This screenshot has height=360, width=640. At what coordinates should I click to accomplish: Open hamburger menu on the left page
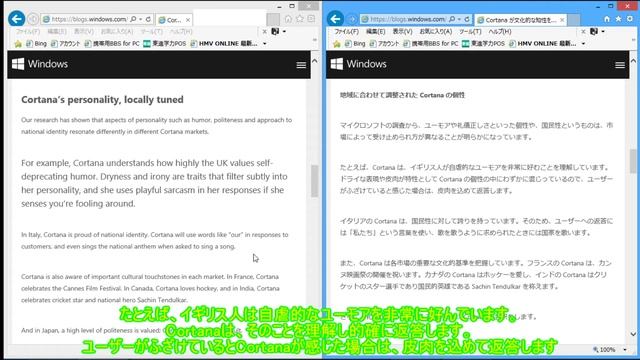pyautogui.click(x=301, y=65)
